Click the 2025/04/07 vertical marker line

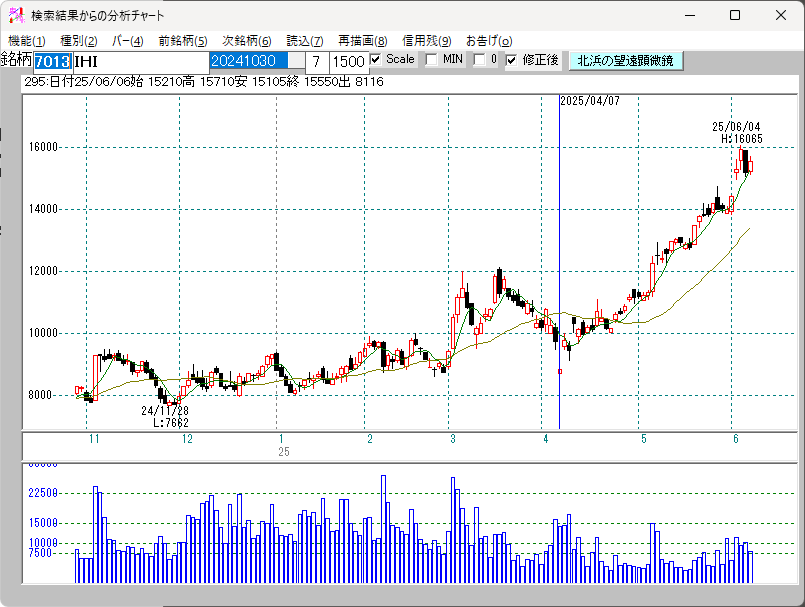point(559,262)
